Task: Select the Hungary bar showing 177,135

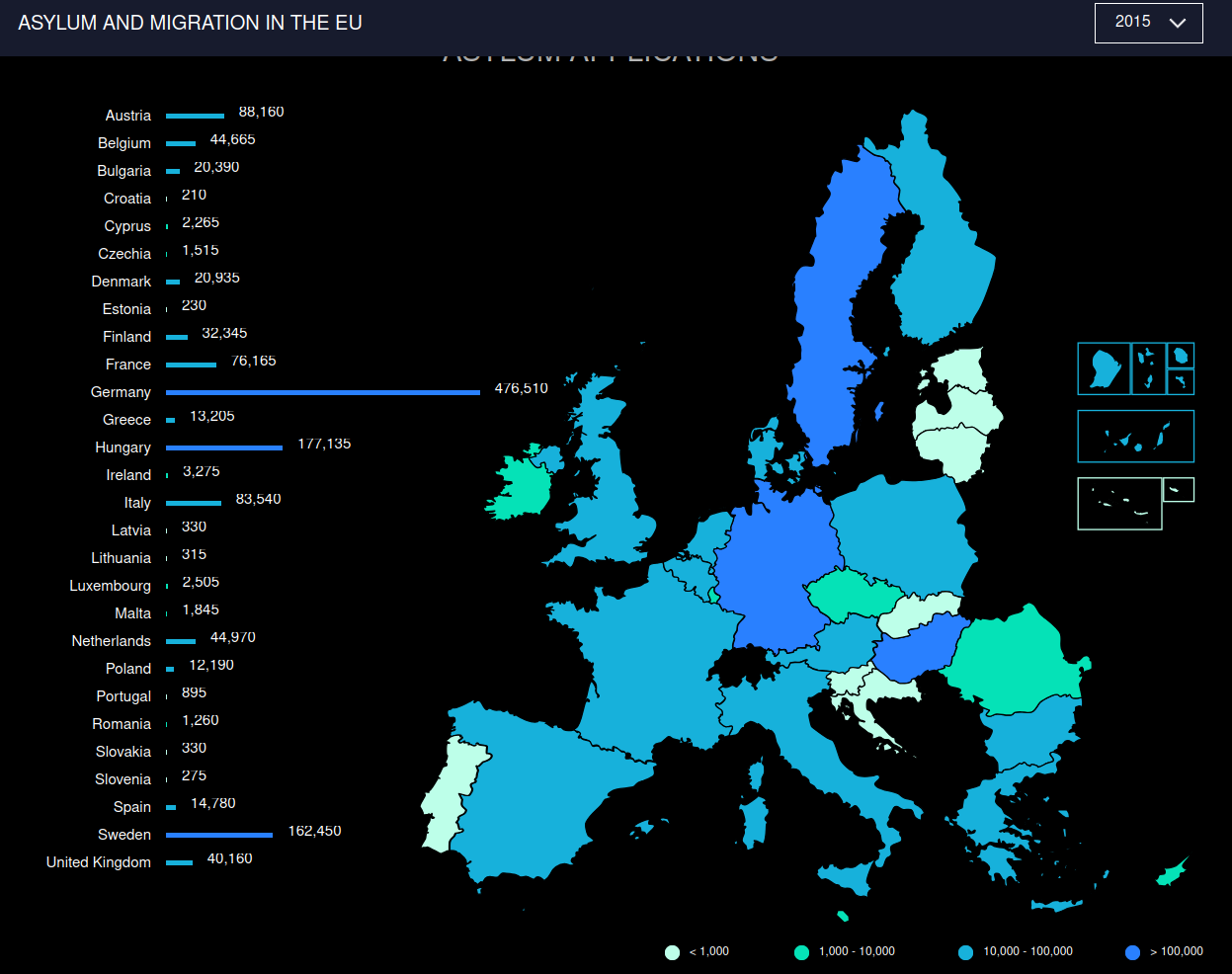Action: tap(223, 447)
